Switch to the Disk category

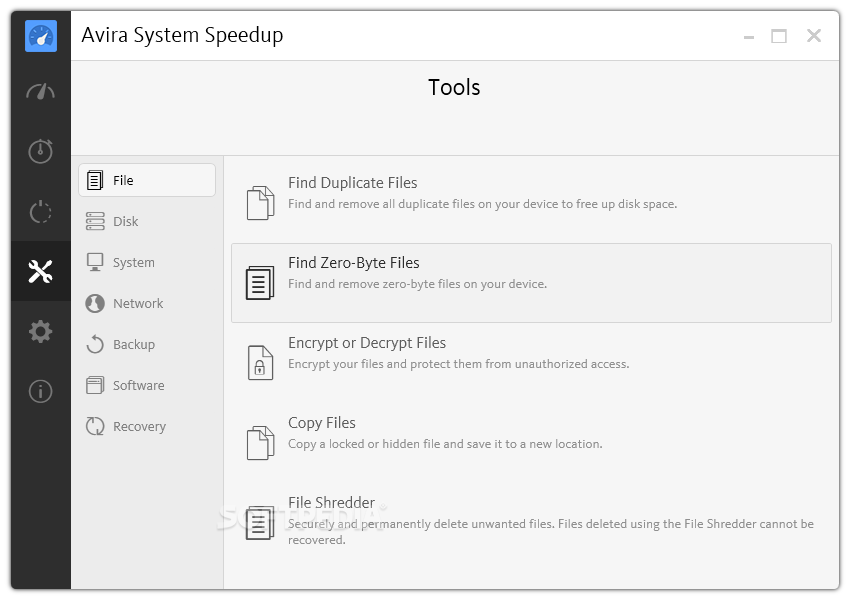tap(147, 221)
